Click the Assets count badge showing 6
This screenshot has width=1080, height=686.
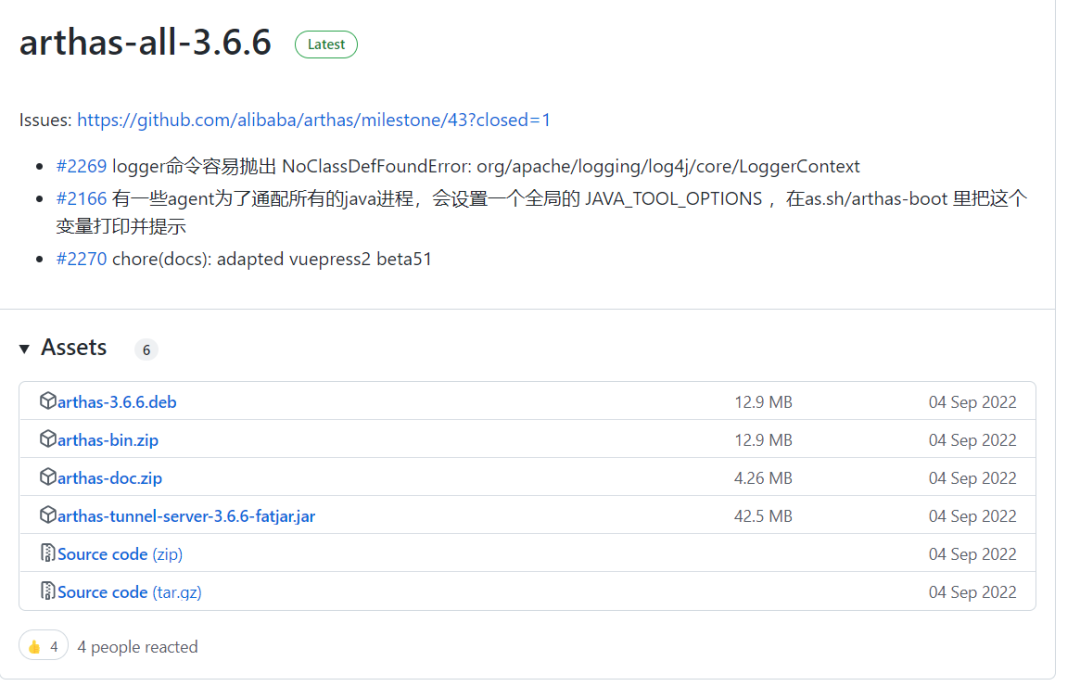click(x=146, y=350)
